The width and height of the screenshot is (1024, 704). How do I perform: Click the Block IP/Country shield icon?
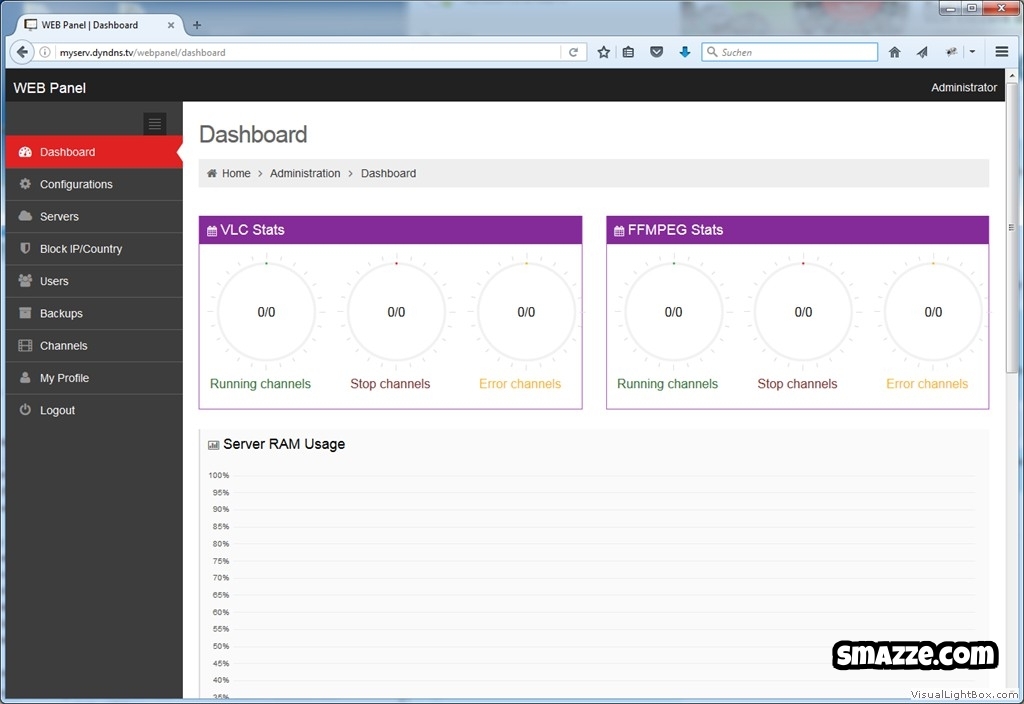[25, 248]
